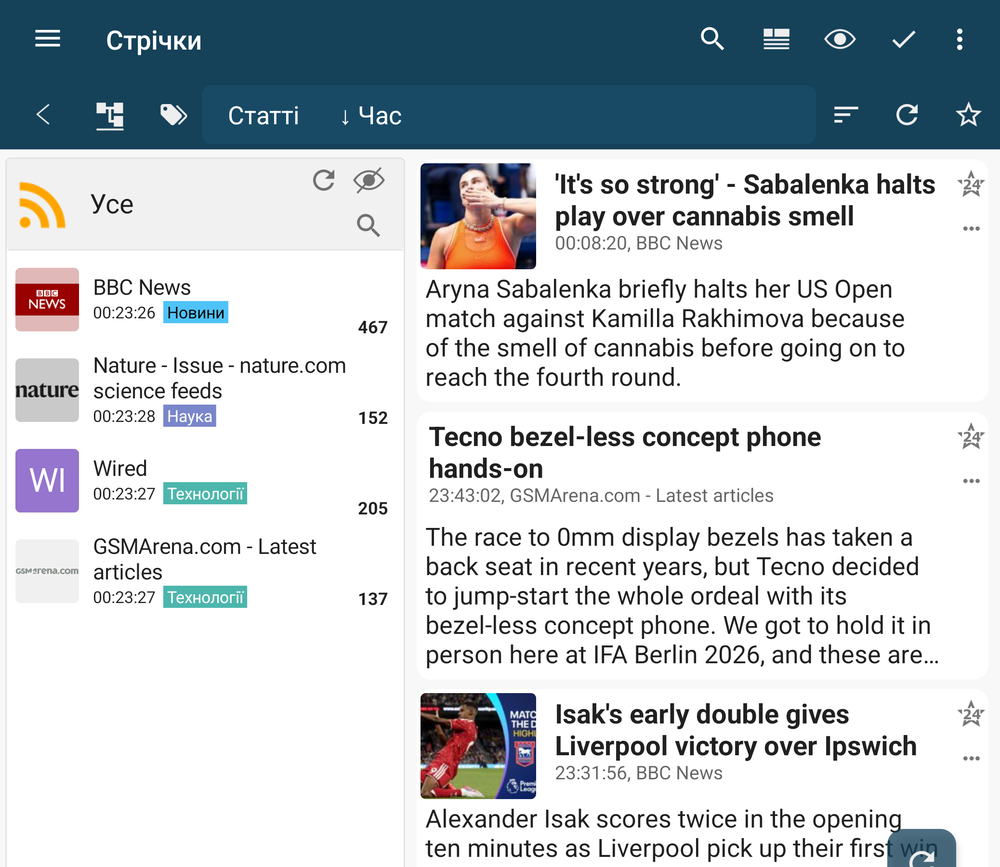Open the feed tree structure view

click(110, 115)
